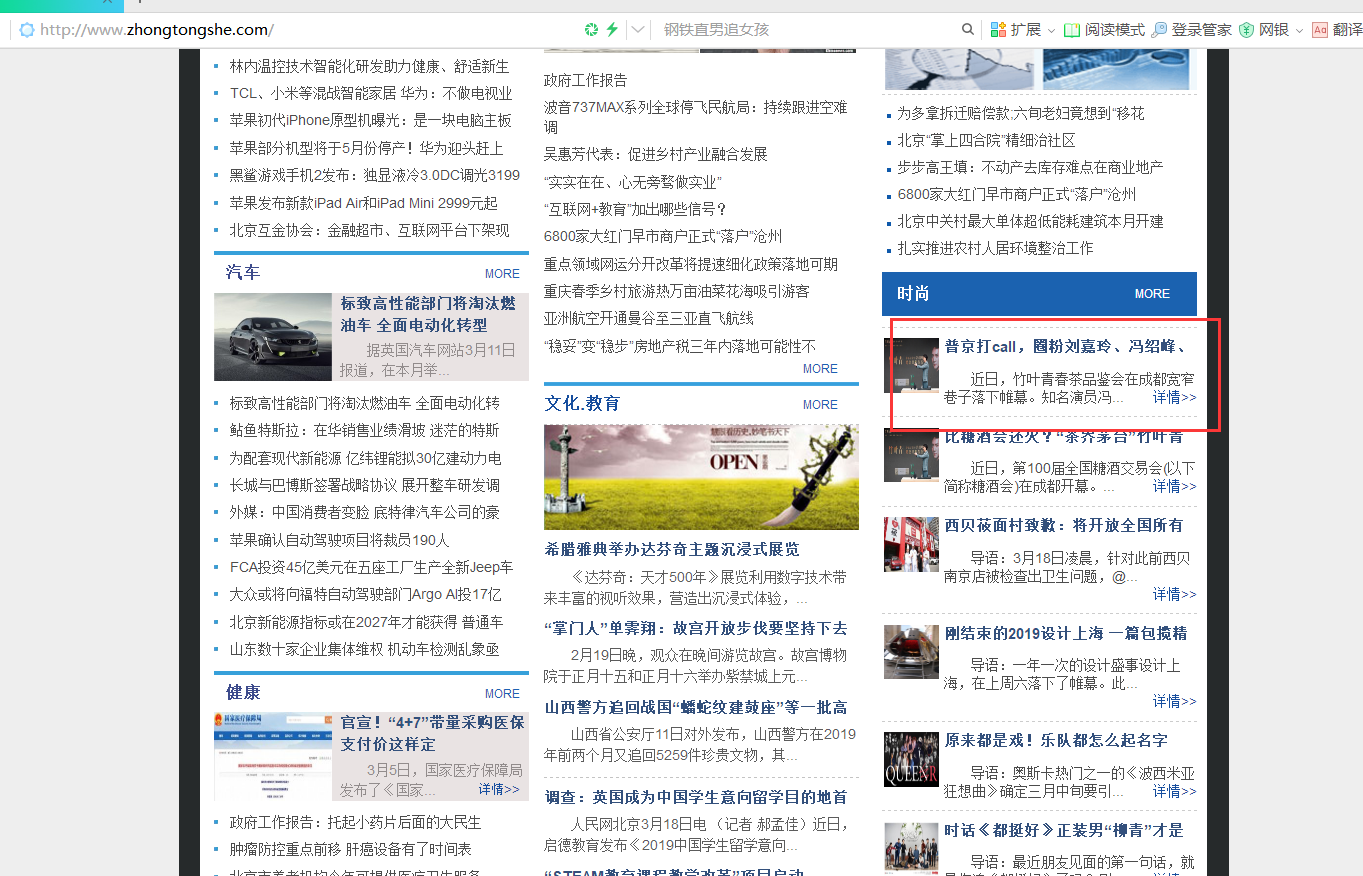Open 亚洲航空开通曼谷至三亚直飞航线

(649, 318)
